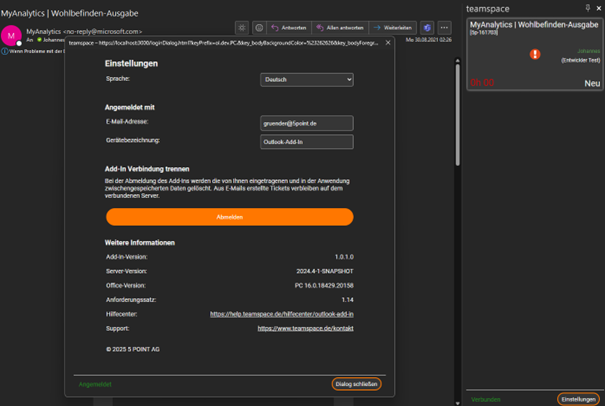Open the MyAnalytics ticket card in teamspace pane

(535, 54)
